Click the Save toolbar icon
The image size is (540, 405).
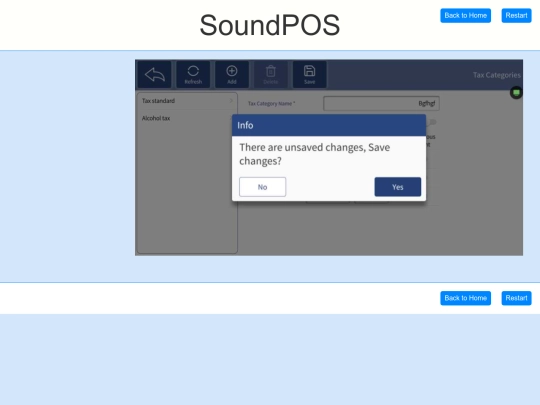click(x=309, y=74)
